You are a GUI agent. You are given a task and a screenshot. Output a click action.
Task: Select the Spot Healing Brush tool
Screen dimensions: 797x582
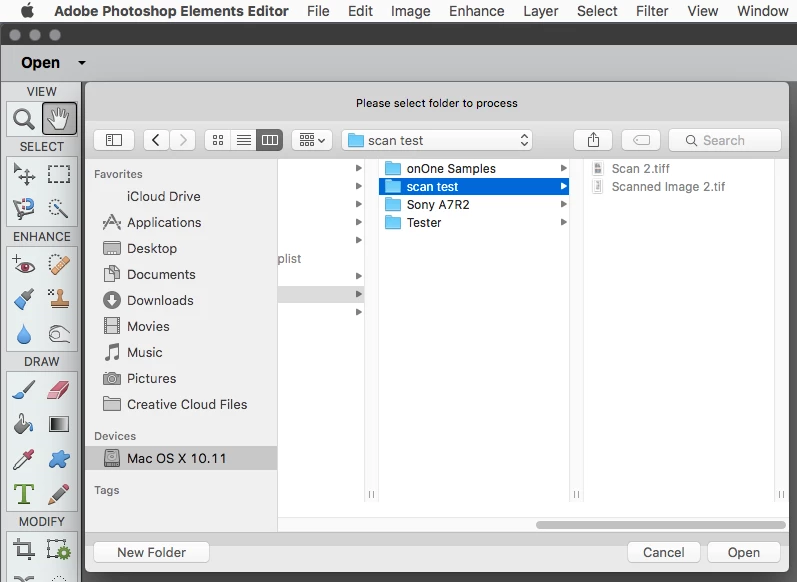point(59,265)
